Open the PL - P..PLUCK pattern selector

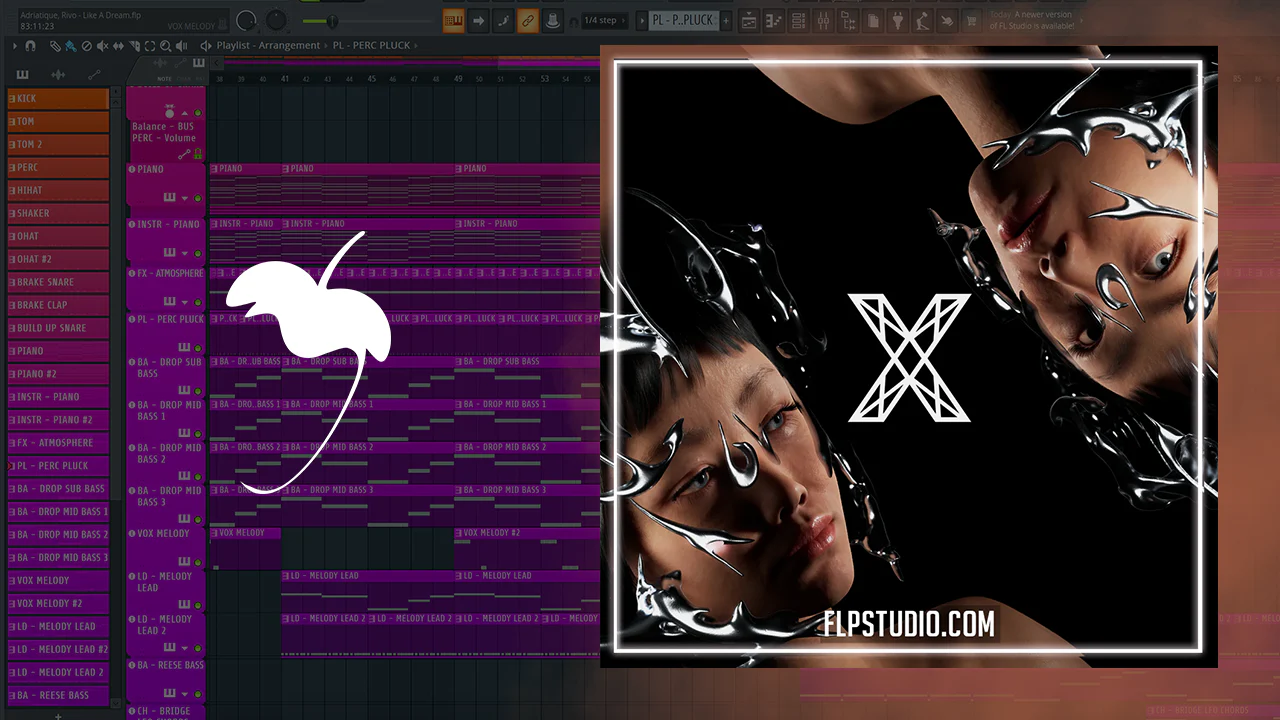point(684,20)
